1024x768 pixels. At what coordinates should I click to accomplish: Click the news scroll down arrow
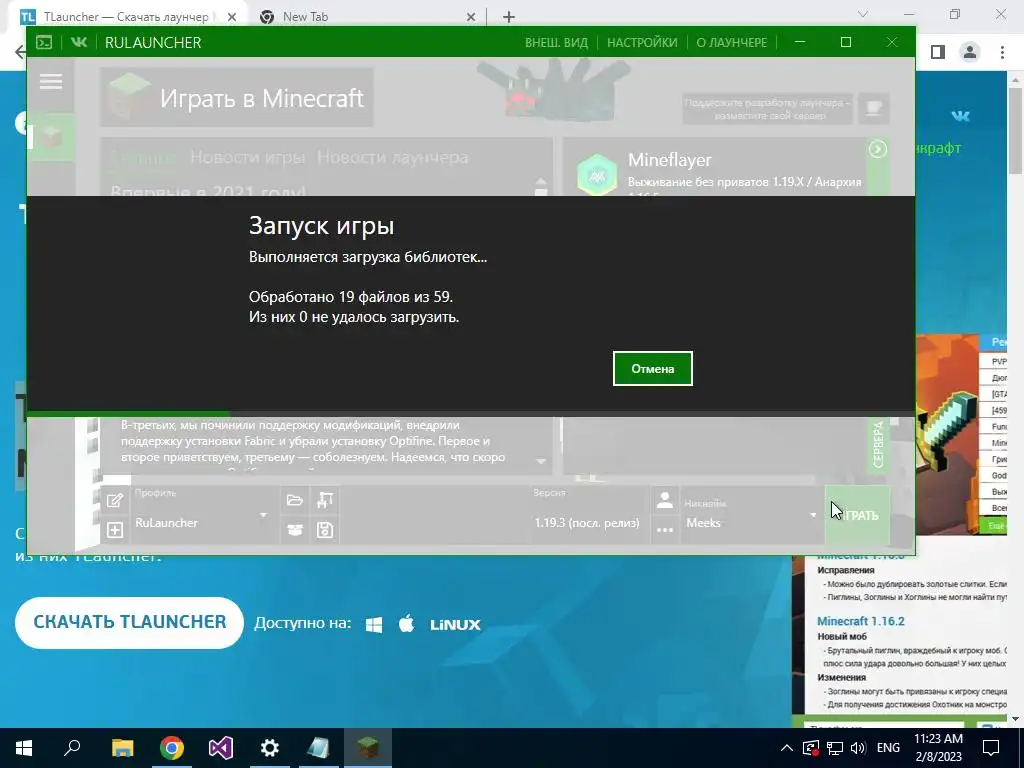pos(541,462)
